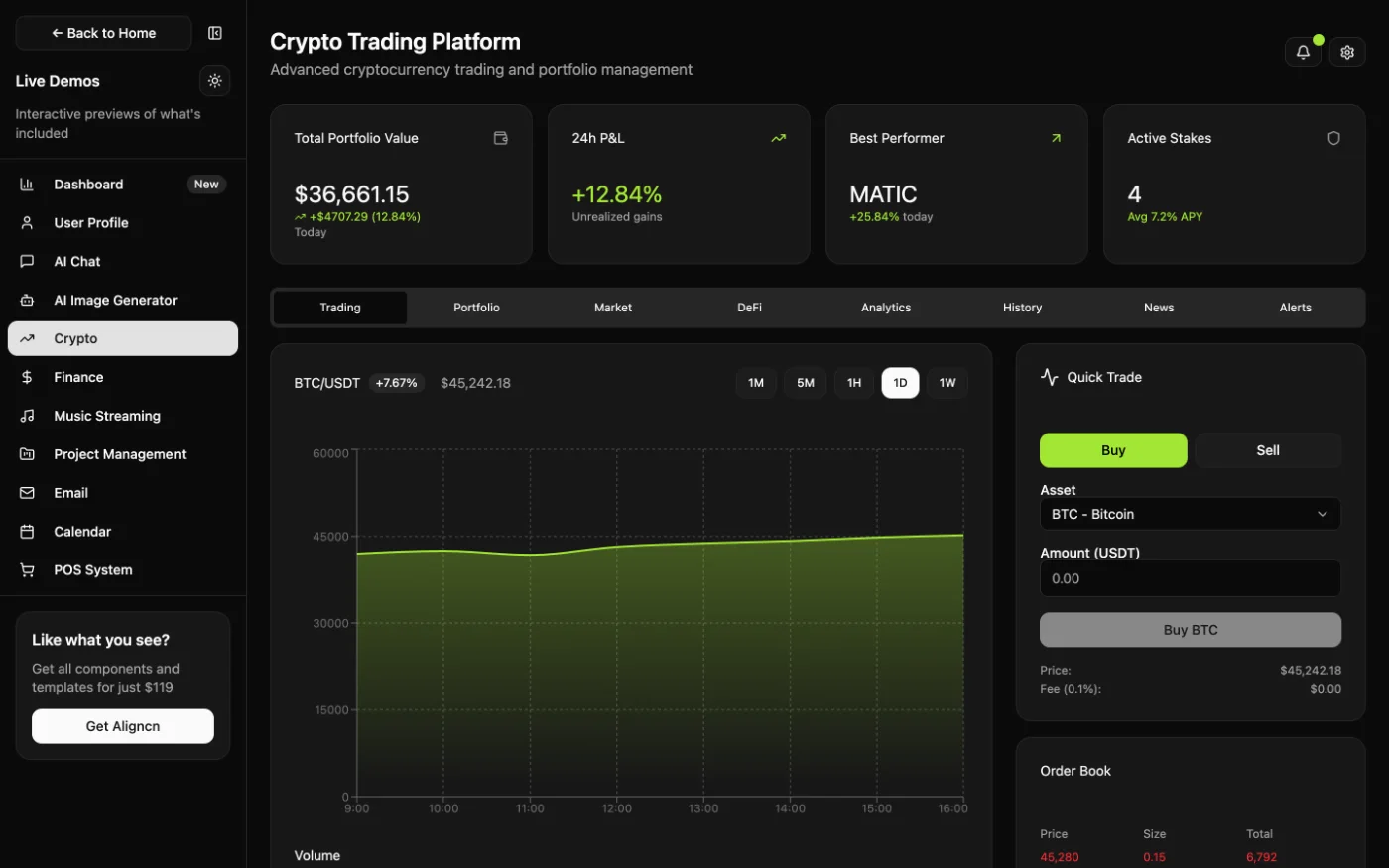1389x868 pixels.
Task: Click the Order Book size 0.15
Action: pyautogui.click(x=1154, y=857)
